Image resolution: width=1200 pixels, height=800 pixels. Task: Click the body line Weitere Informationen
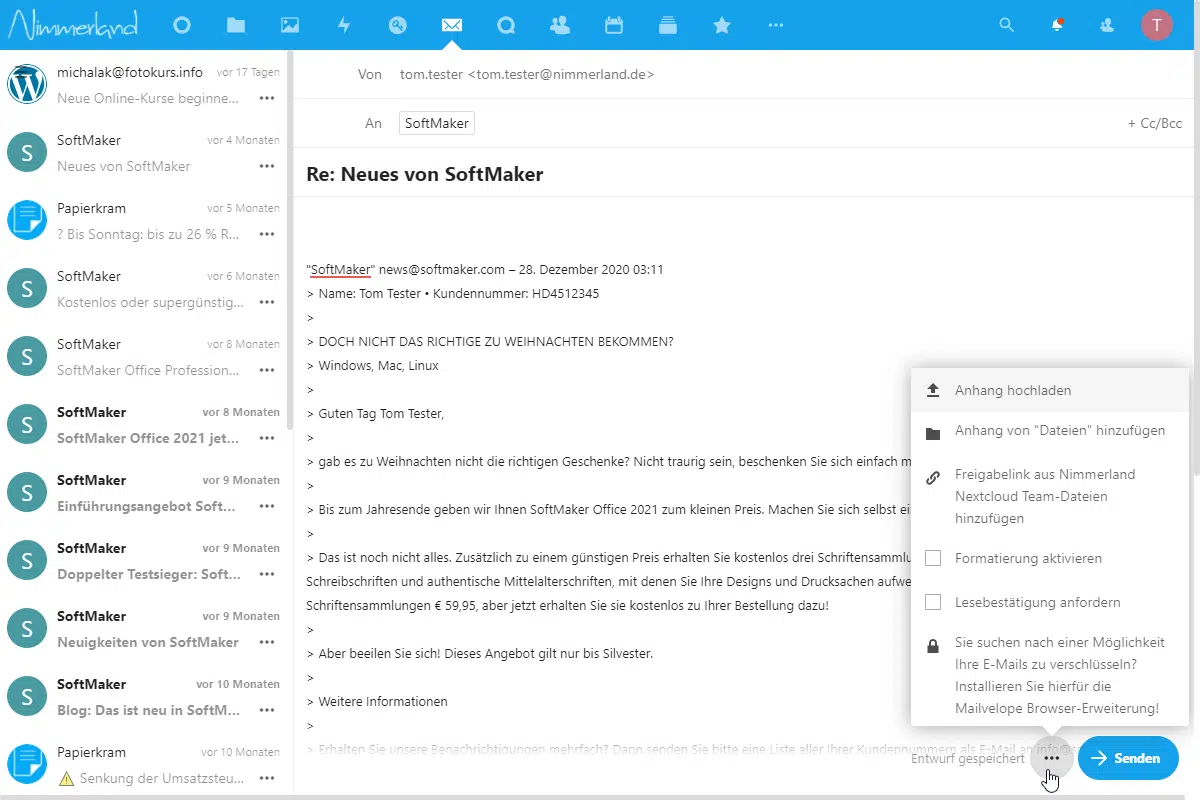point(382,701)
